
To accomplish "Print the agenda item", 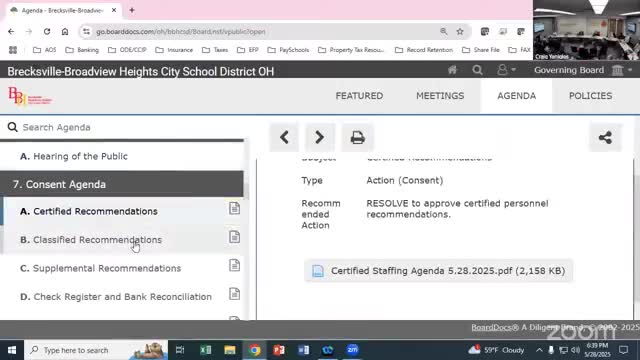I will (358, 138).
